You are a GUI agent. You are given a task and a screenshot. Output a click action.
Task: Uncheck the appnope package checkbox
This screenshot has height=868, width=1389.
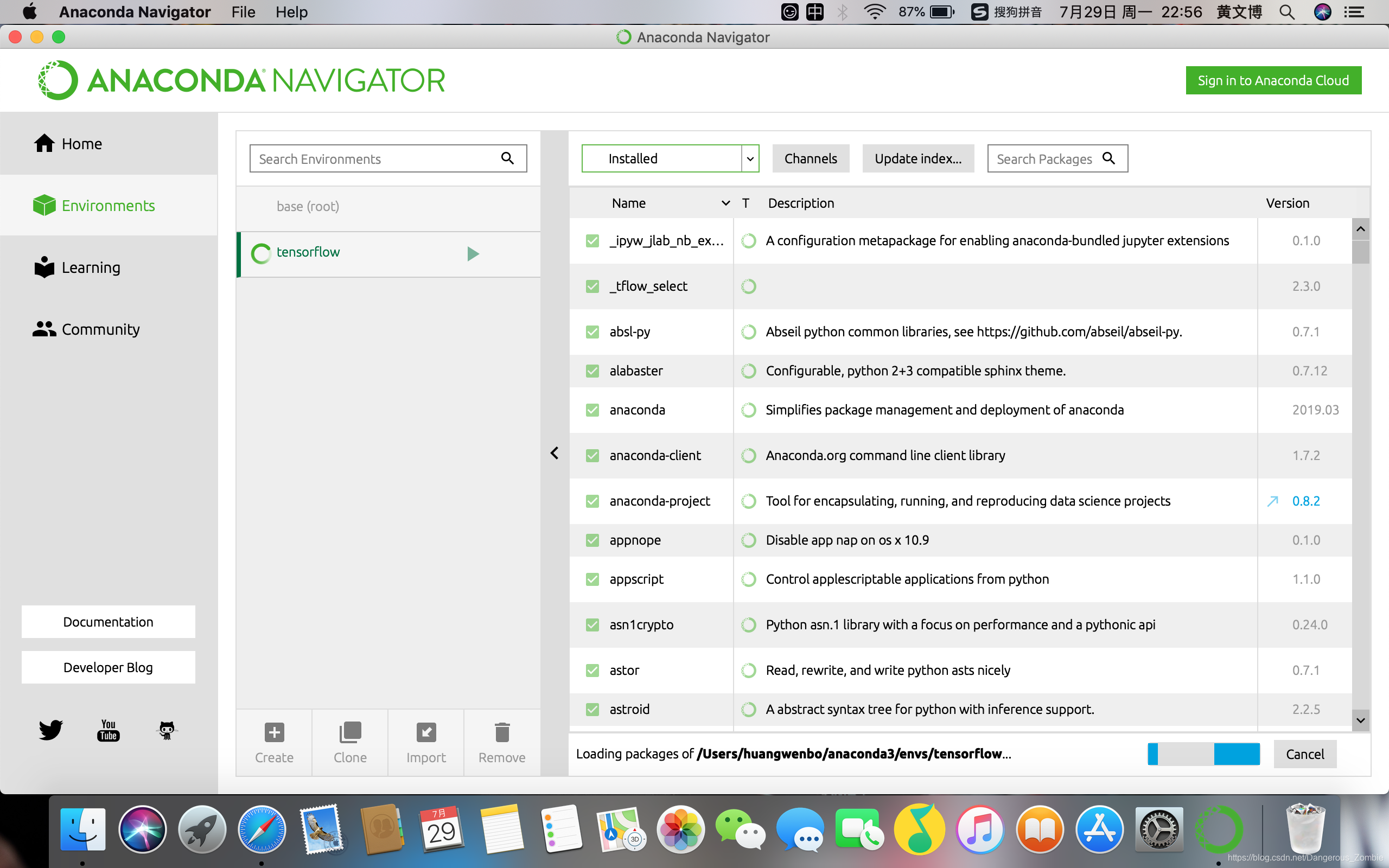click(x=592, y=540)
